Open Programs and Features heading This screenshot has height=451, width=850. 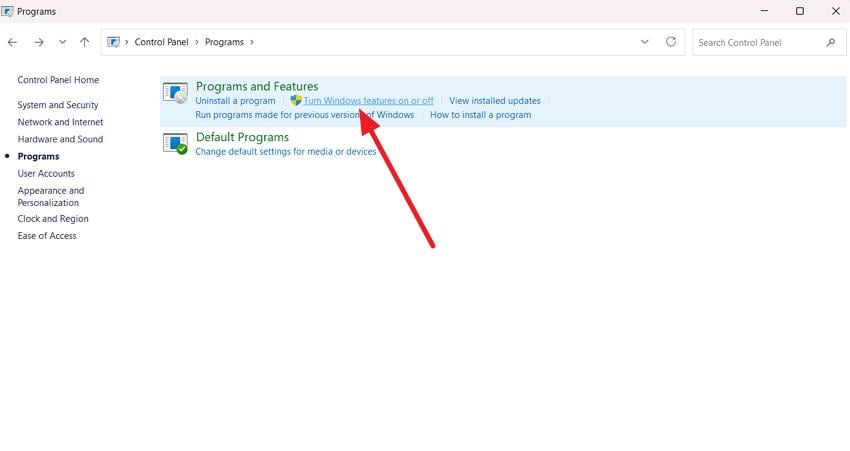[257, 86]
